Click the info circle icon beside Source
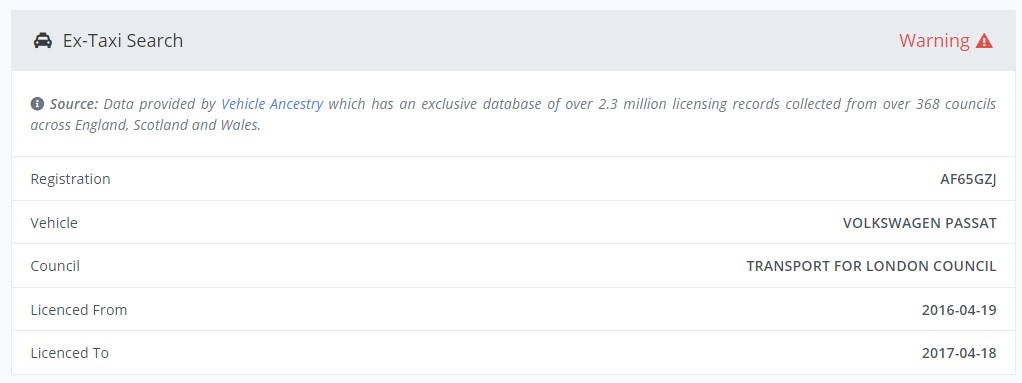Screen dimensions: 1022x383 click(37, 104)
